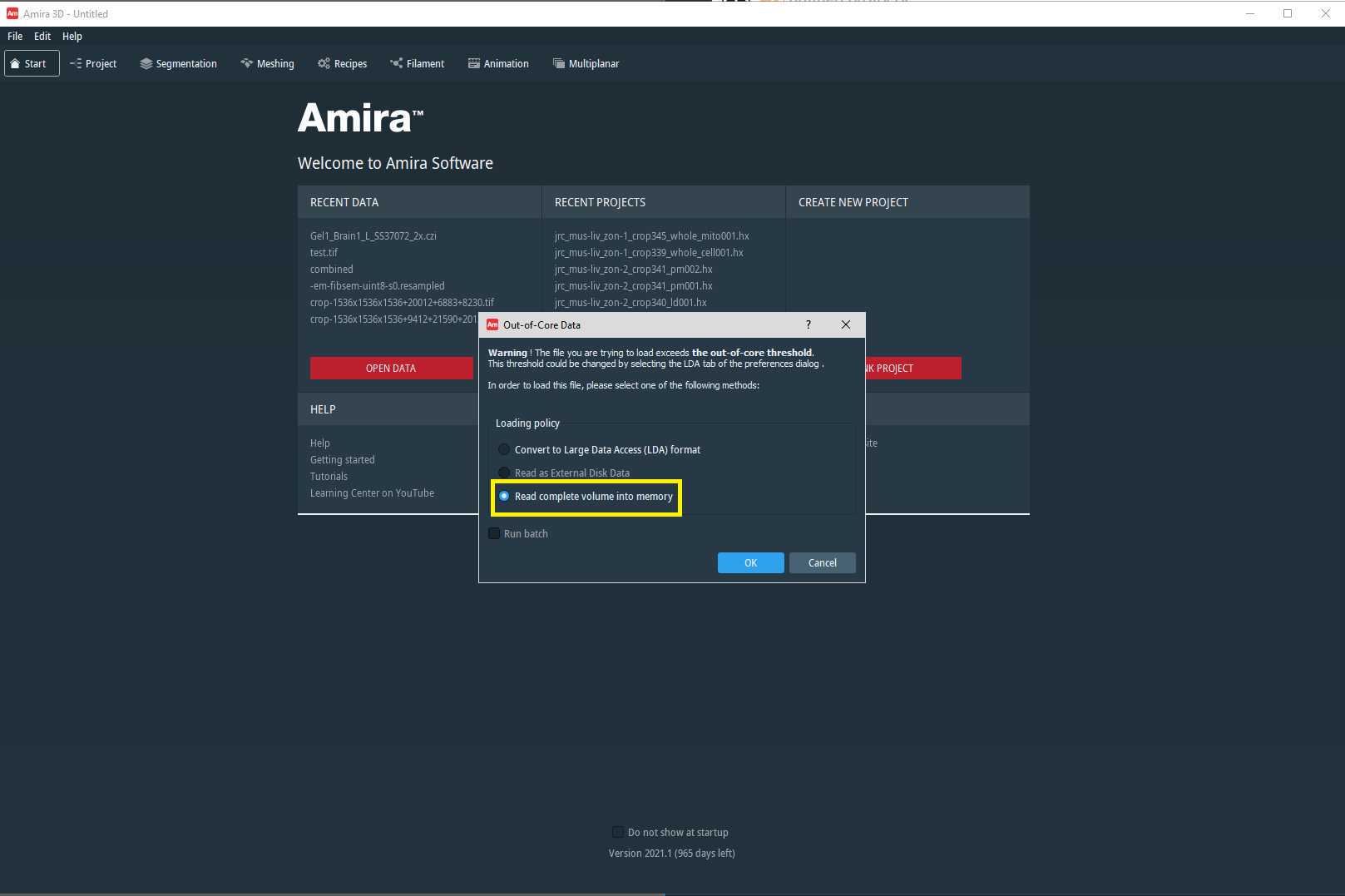Select Read as External Disk Data option
Screen dimensions: 1345x896
click(563, 473)
